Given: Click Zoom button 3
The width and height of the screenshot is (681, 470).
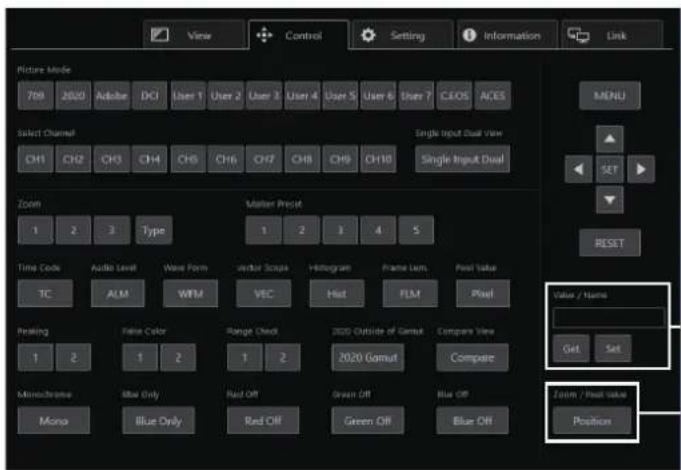Looking at the screenshot, I should 112,230.
